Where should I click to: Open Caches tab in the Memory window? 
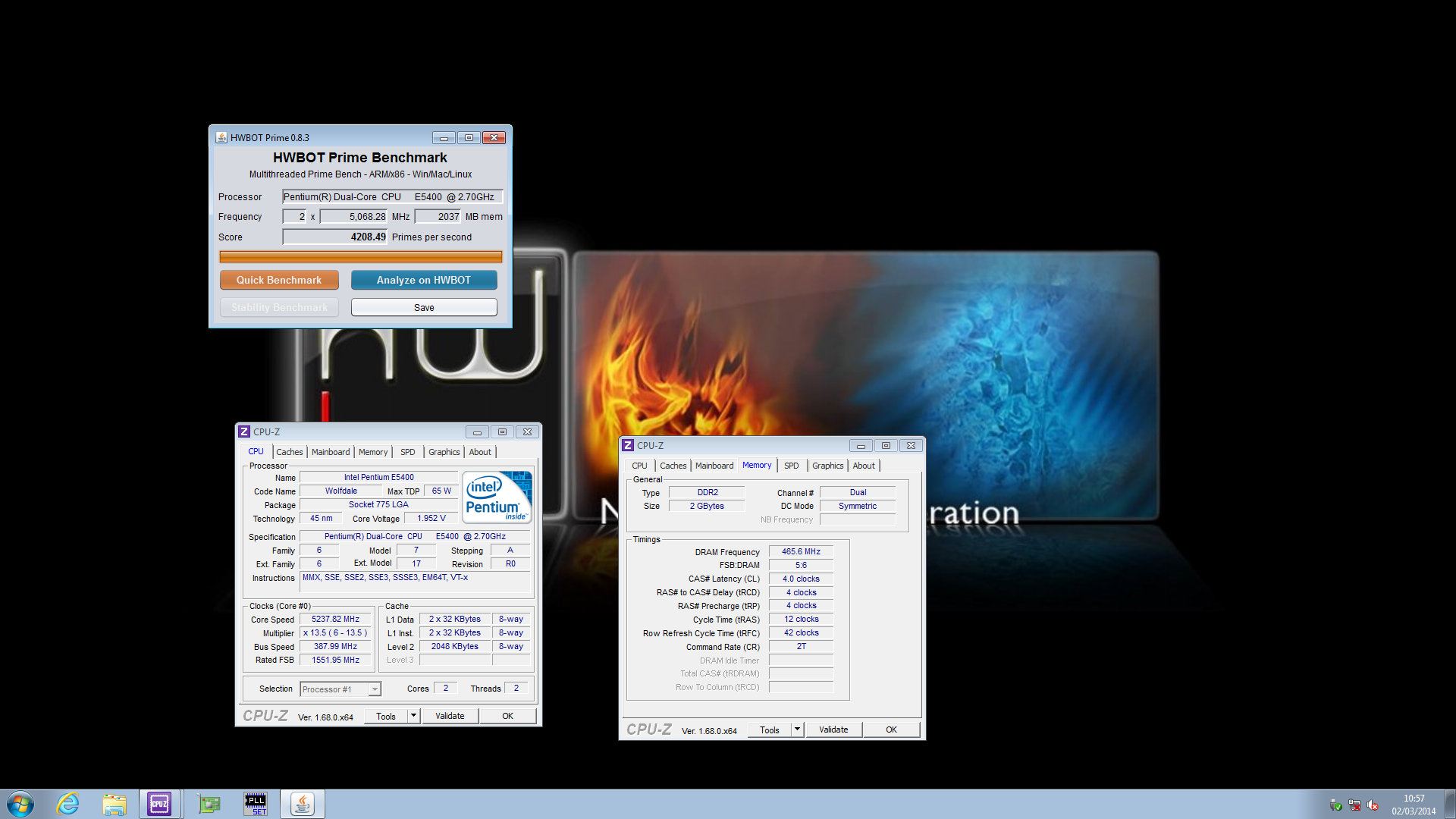tap(673, 466)
